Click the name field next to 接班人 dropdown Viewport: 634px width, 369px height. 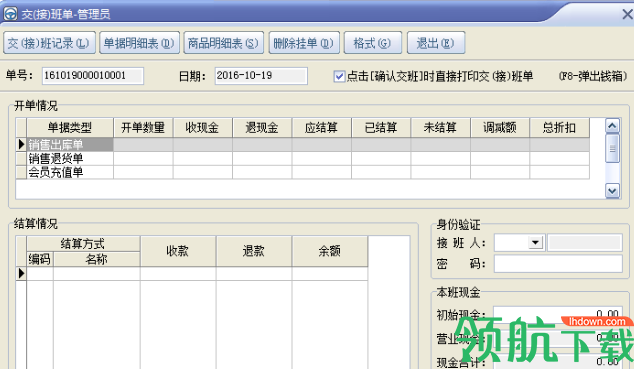pos(585,242)
